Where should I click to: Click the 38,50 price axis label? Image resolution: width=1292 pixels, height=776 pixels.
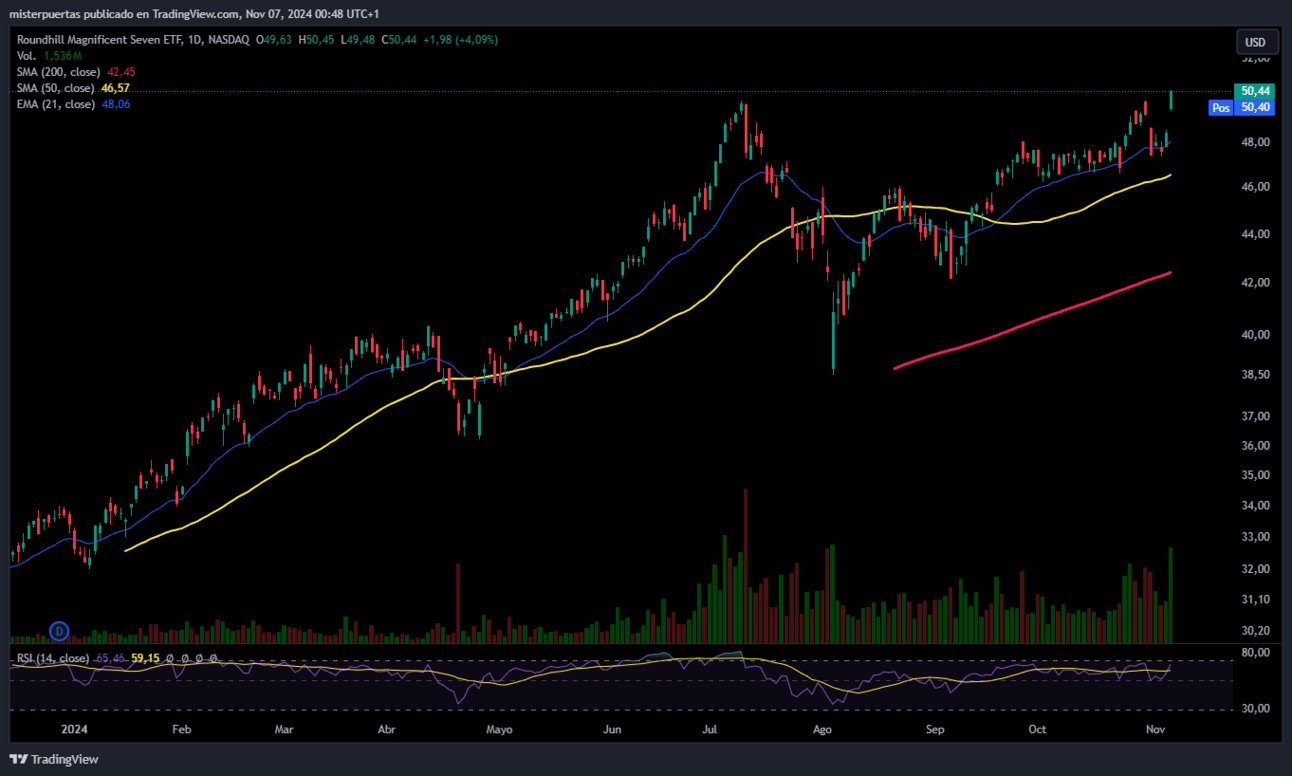tap(1255, 375)
